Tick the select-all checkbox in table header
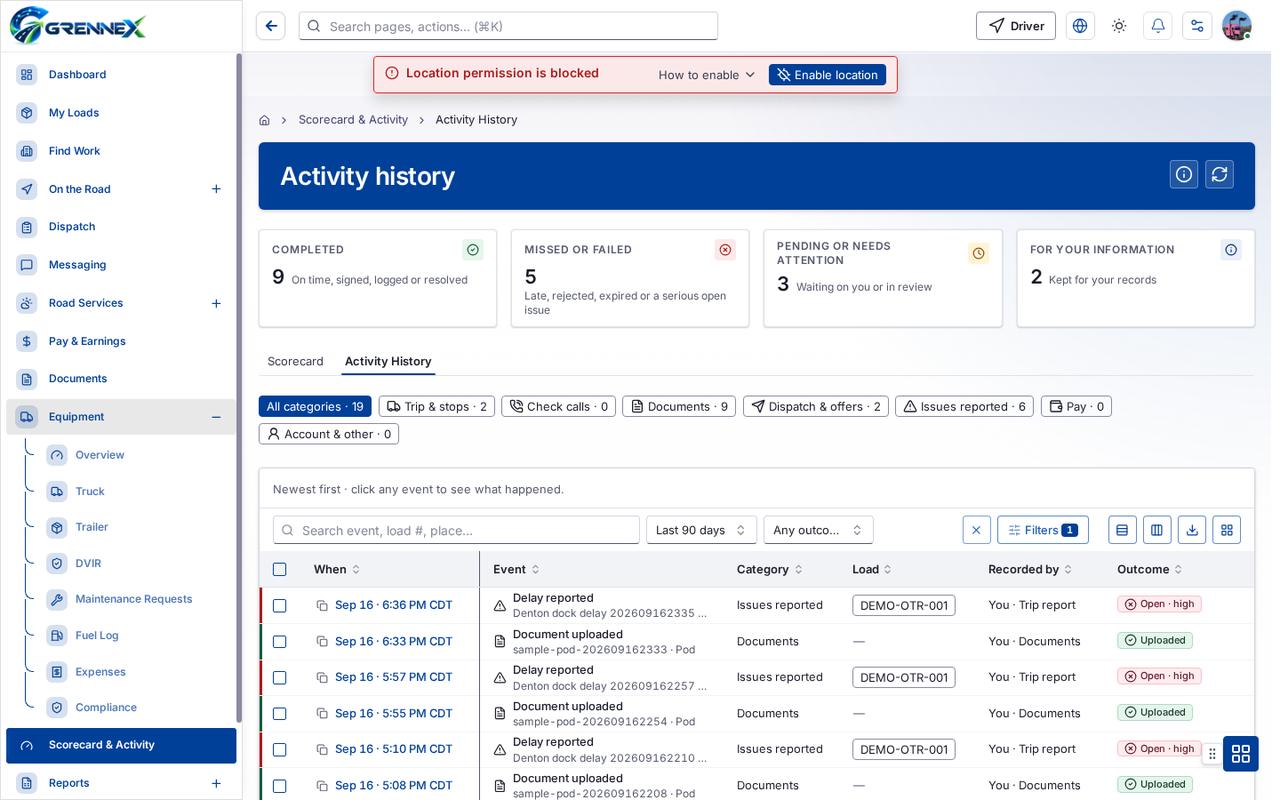This screenshot has height=800, width=1280. click(280, 569)
